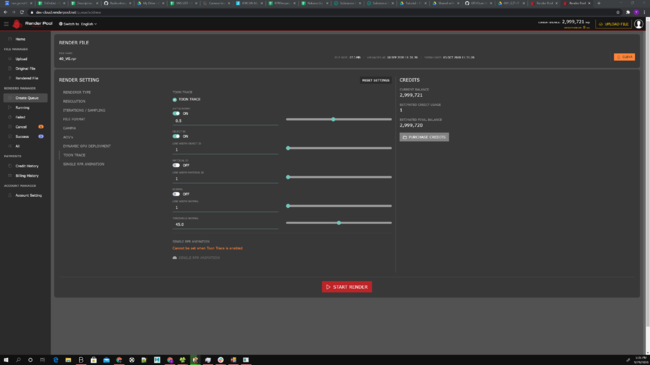Open Billing History in the sidebar
The width and height of the screenshot is (650, 365).
click(27, 176)
